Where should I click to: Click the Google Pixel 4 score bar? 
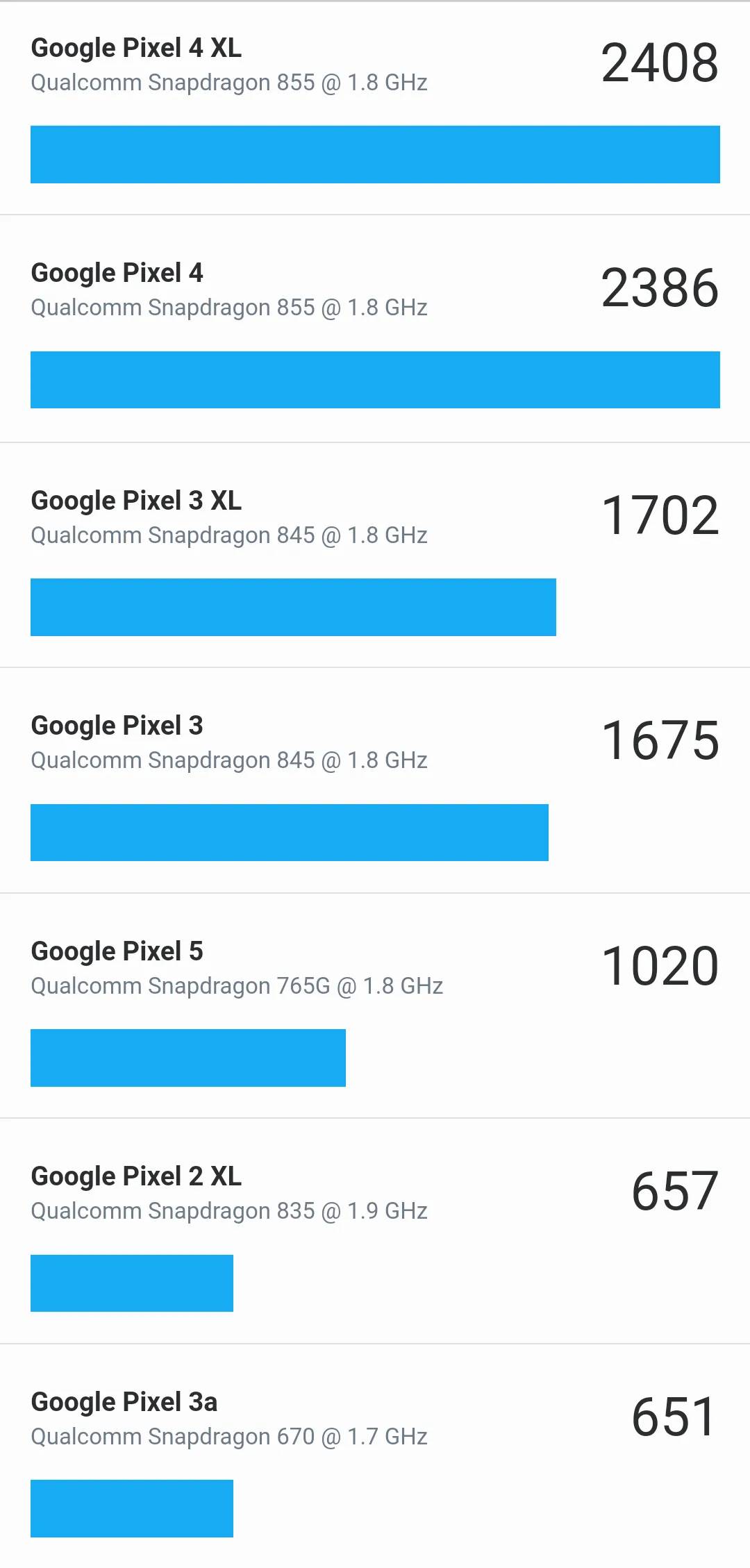375,380
